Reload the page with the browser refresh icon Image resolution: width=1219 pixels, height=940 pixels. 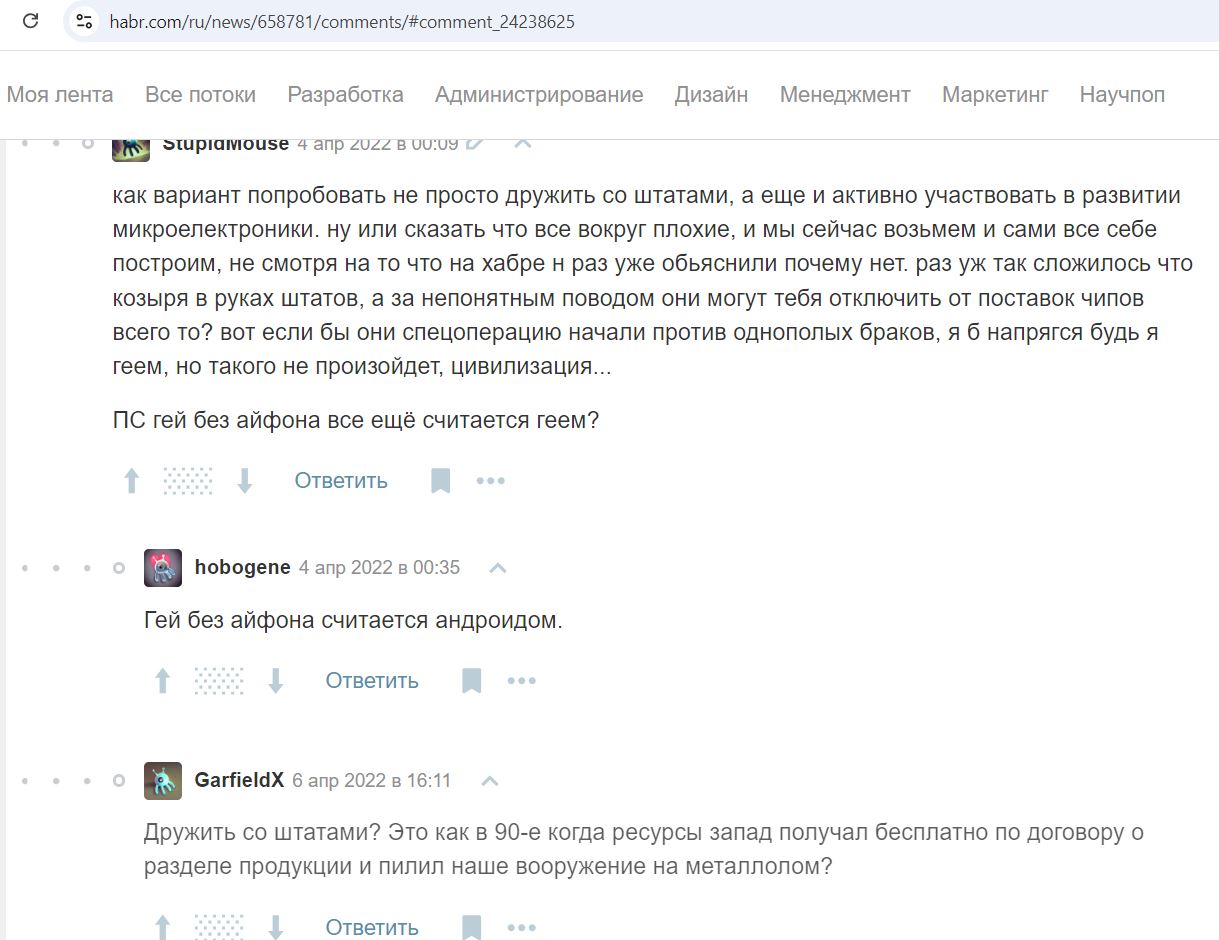coord(31,21)
